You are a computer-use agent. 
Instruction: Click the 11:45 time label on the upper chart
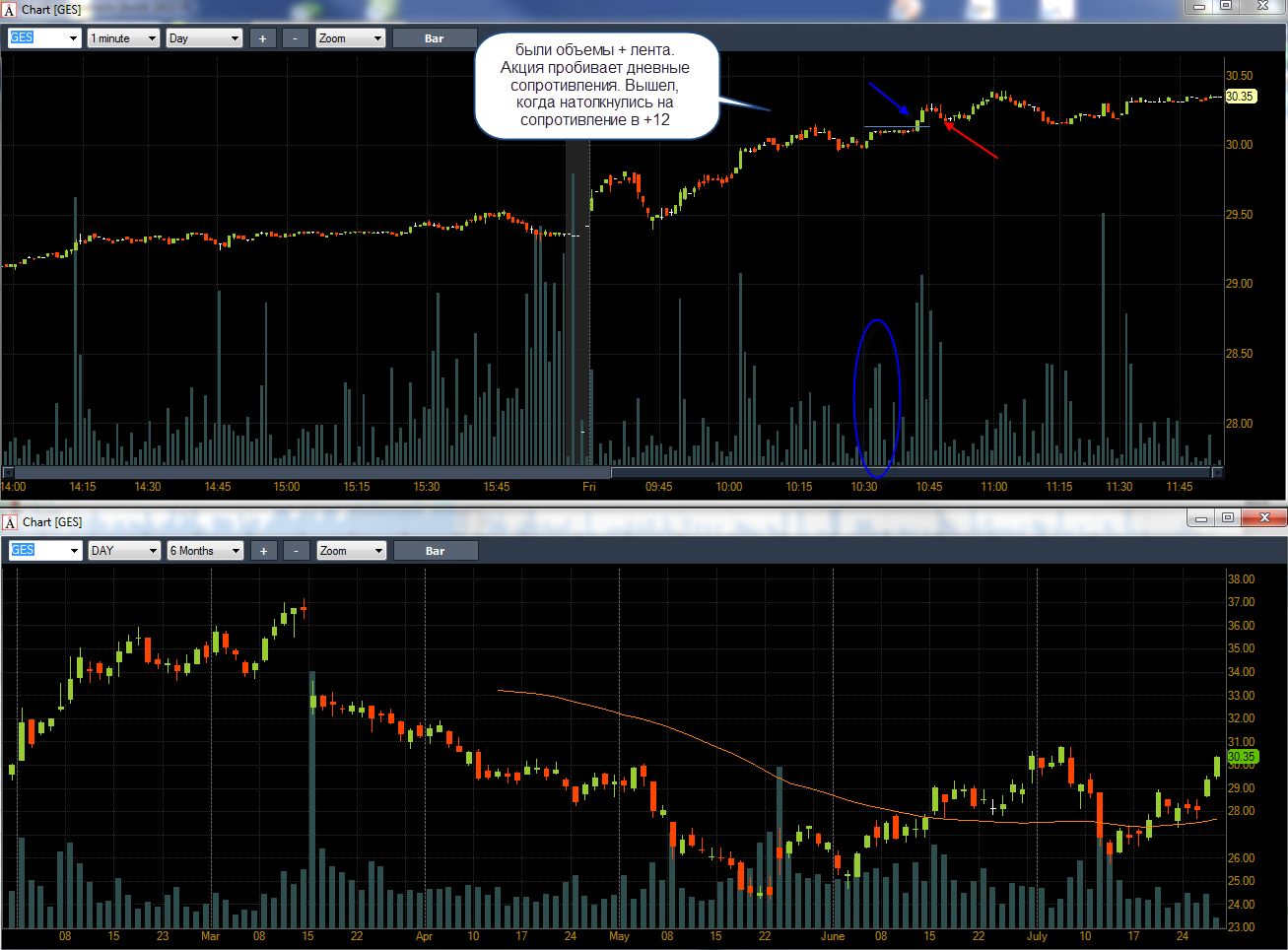(x=1180, y=487)
